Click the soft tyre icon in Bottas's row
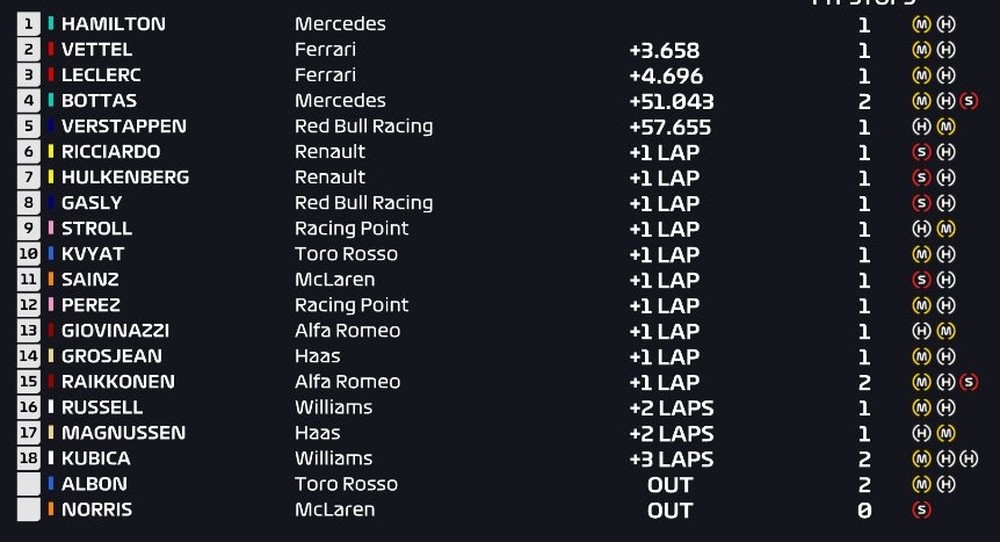Screen dimensions: 1000x542 click(x=967, y=101)
